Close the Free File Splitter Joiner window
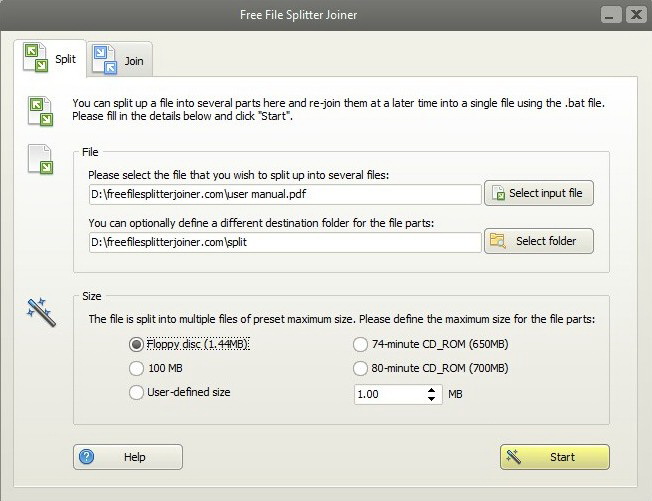652x501 pixels. [636, 15]
